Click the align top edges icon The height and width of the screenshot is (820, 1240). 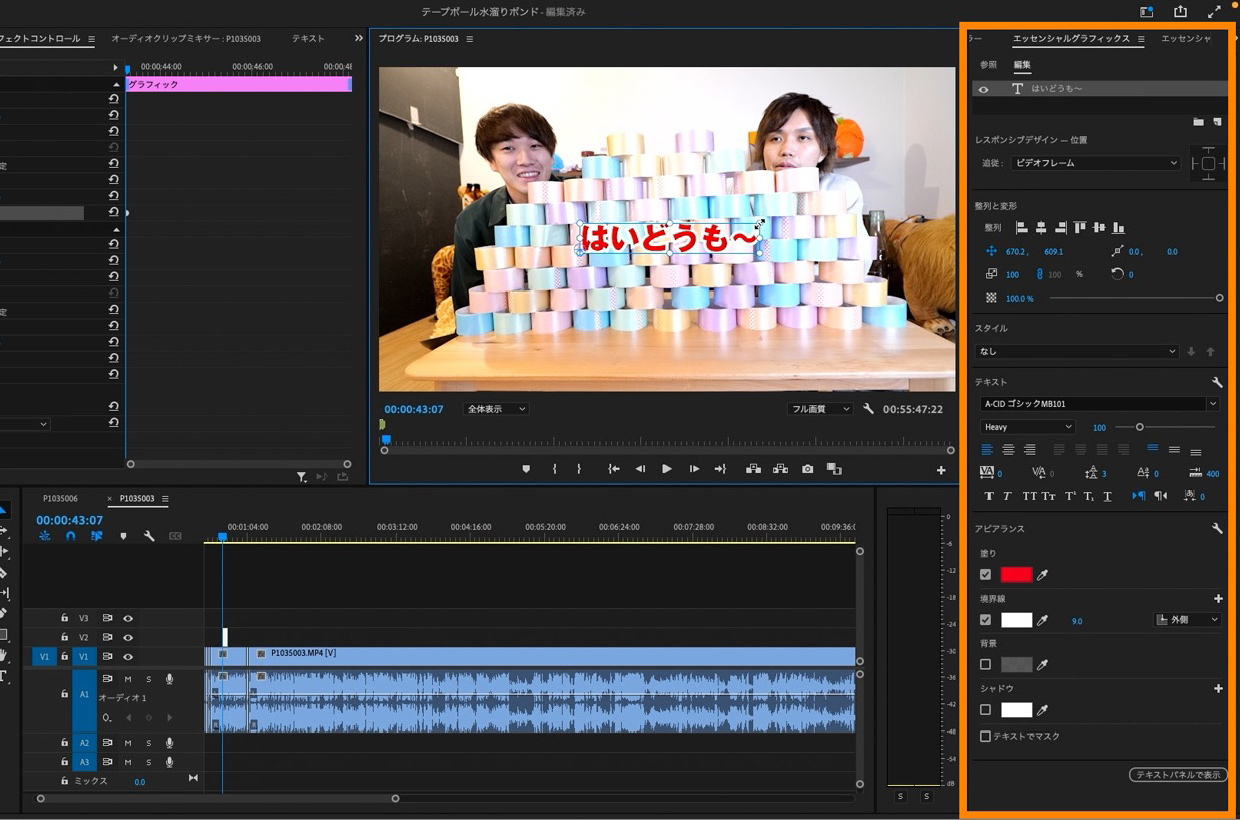click(x=1080, y=228)
